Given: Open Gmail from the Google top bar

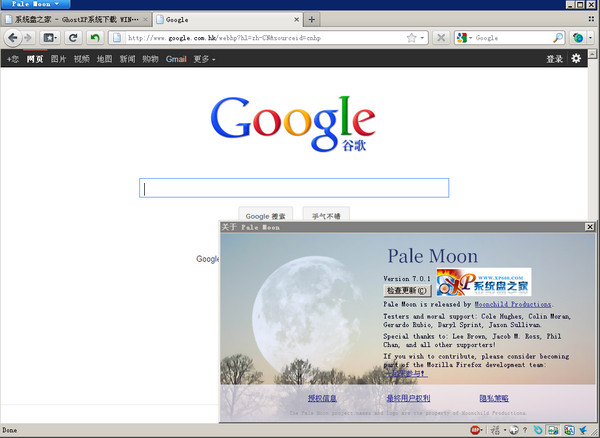Looking at the screenshot, I should [x=176, y=60].
